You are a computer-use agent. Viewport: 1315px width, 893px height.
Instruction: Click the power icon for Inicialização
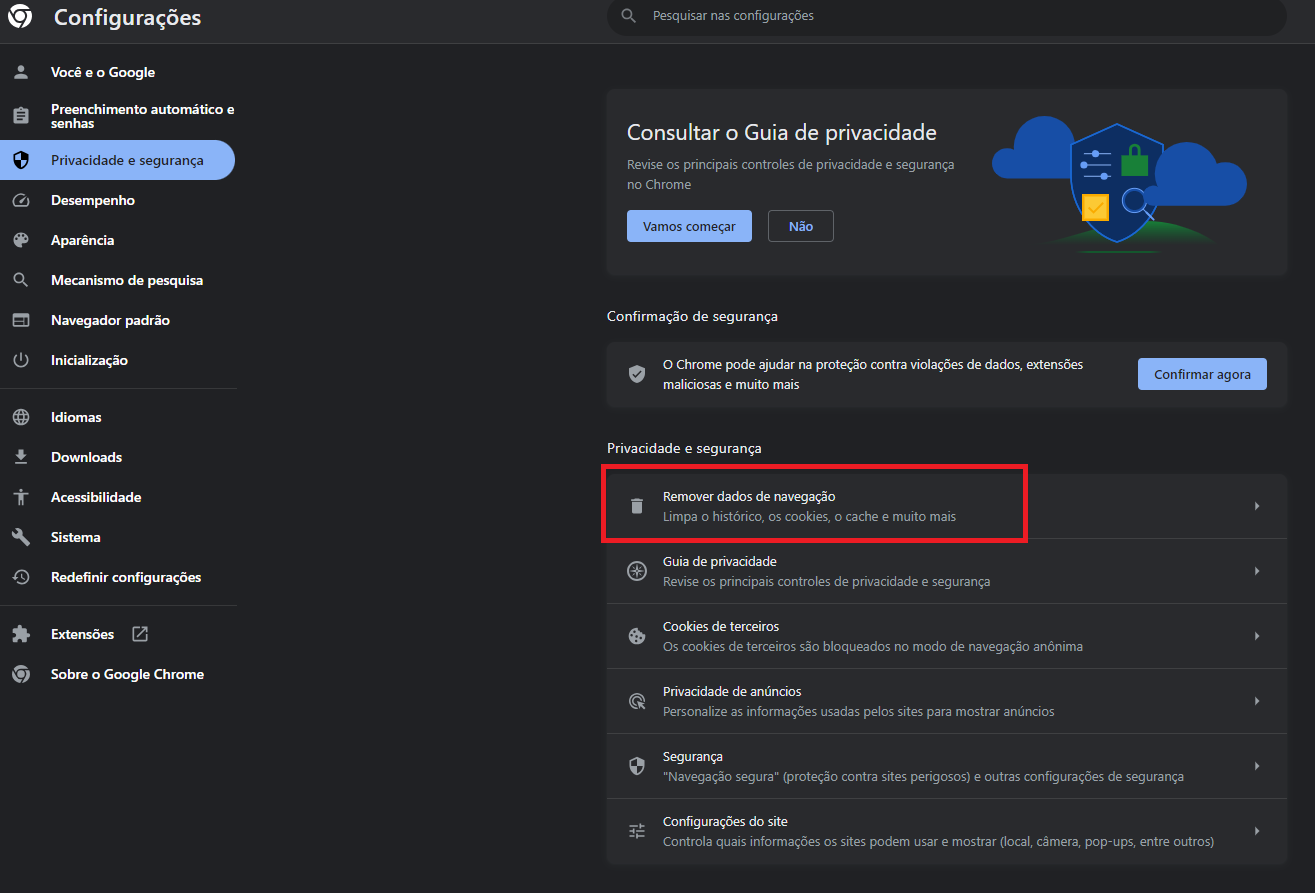point(20,360)
